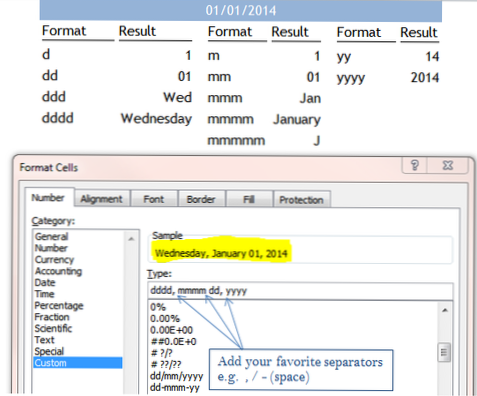Click the Category list scroll-up arrow

point(131,239)
